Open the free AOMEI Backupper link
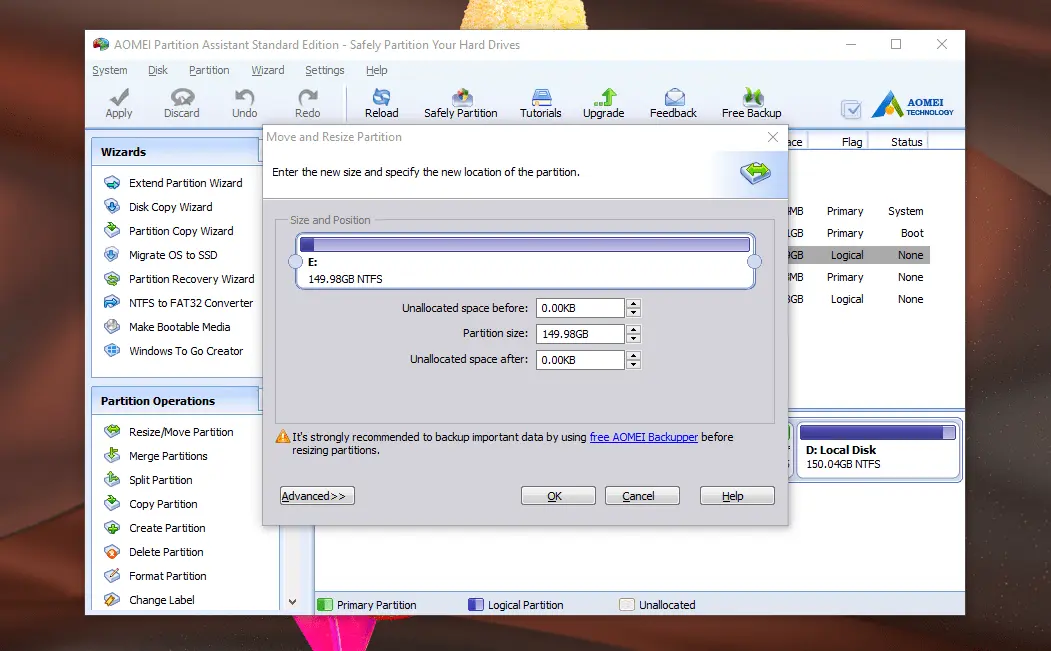1051x651 pixels. pos(643,437)
